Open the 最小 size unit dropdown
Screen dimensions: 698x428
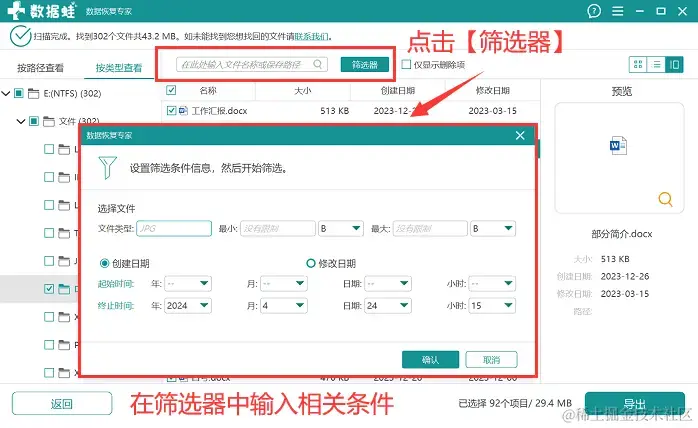(x=341, y=228)
